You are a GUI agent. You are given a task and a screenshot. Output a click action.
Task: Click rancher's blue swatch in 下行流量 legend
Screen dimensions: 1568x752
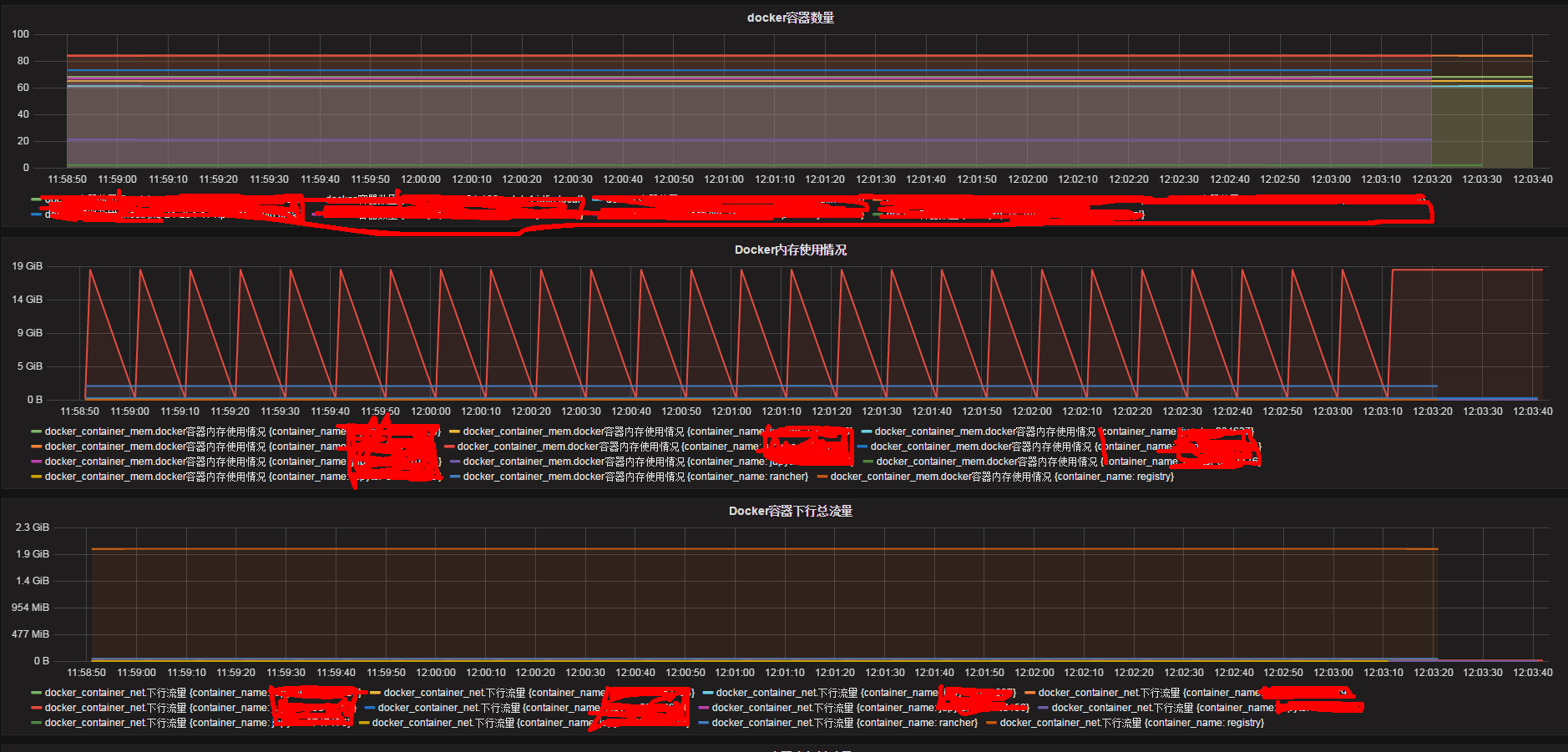704,723
